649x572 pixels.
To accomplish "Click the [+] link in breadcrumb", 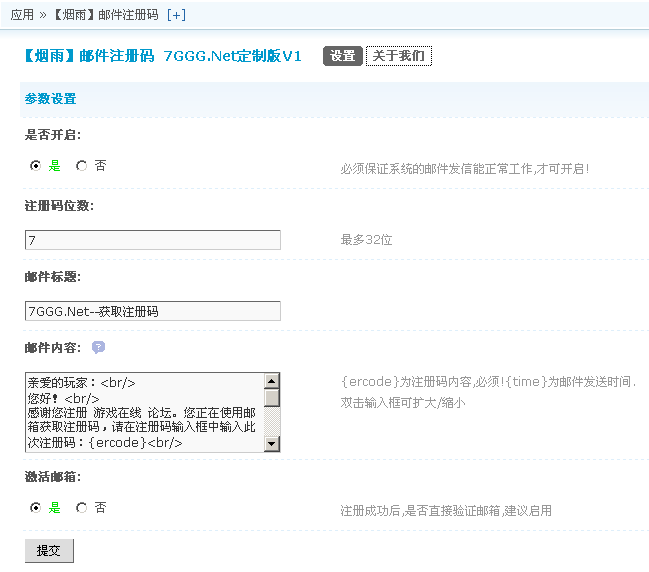I will coord(176,15).
